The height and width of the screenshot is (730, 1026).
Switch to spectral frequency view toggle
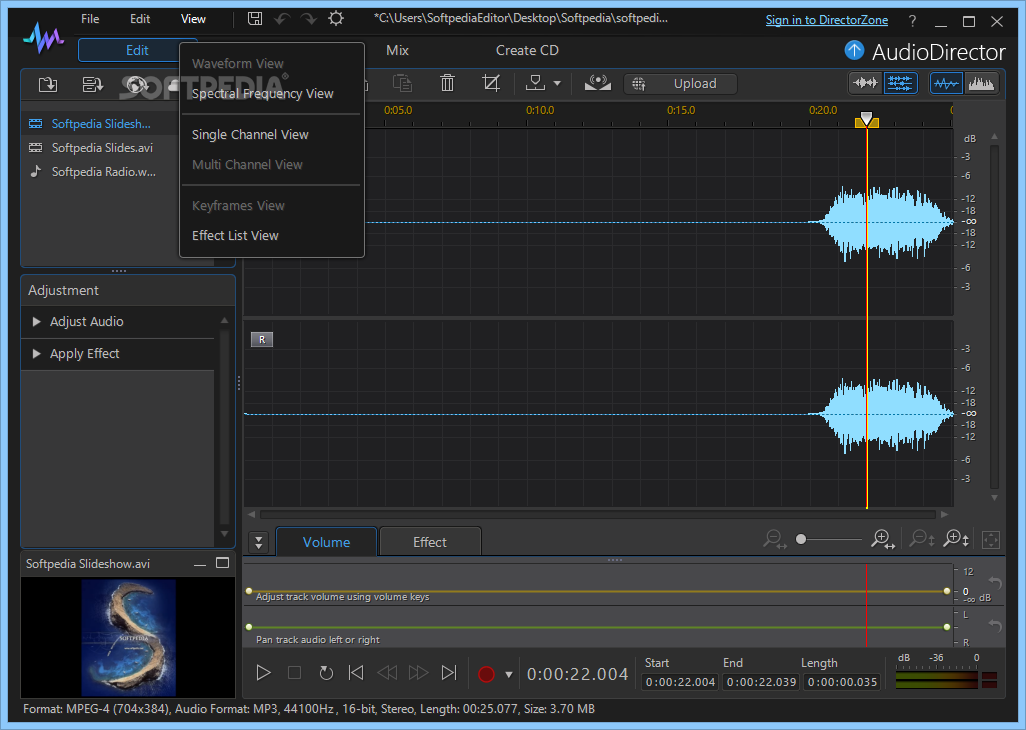point(981,83)
